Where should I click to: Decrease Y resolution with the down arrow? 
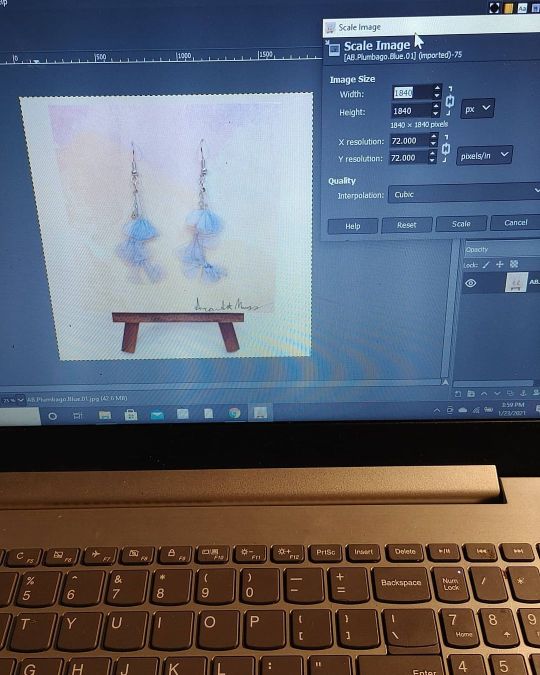coord(432,161)
